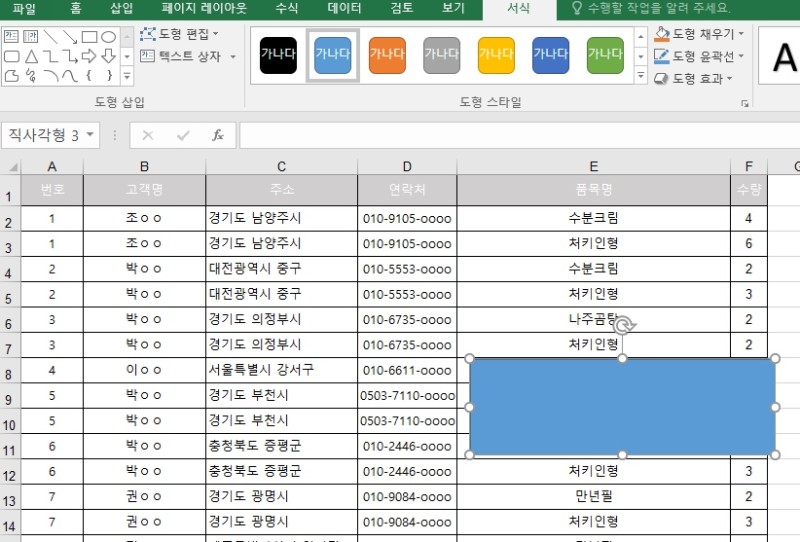Switch to the 데이터 tab

(x=344, y=8)
